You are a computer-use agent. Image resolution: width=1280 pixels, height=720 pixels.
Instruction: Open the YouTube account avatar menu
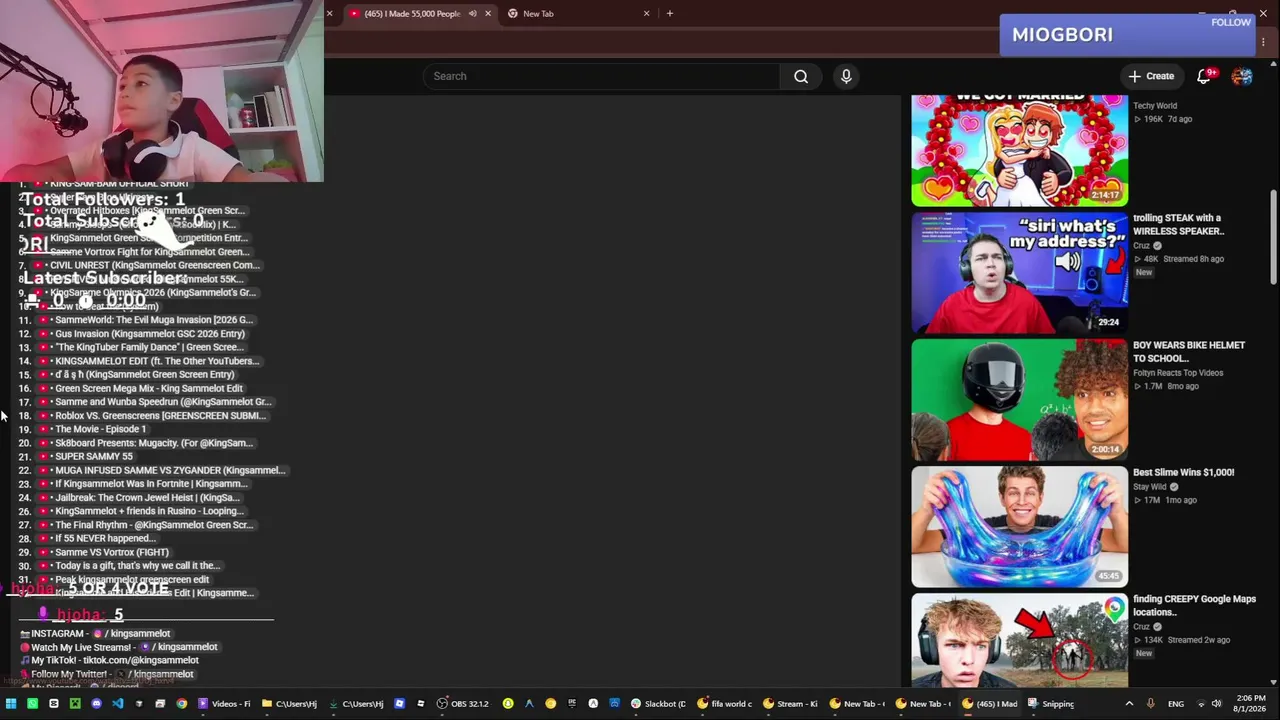[1242, 76]
